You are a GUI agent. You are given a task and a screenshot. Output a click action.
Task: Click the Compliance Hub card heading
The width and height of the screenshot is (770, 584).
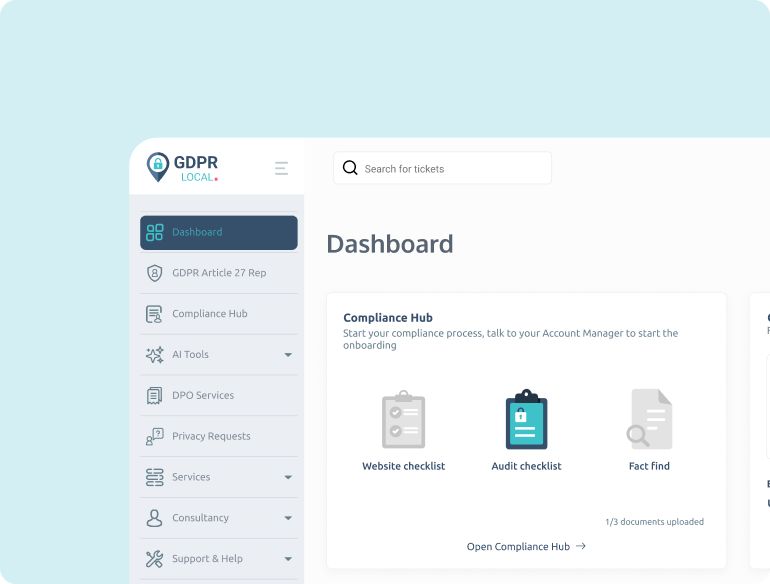tap(388, 318)
